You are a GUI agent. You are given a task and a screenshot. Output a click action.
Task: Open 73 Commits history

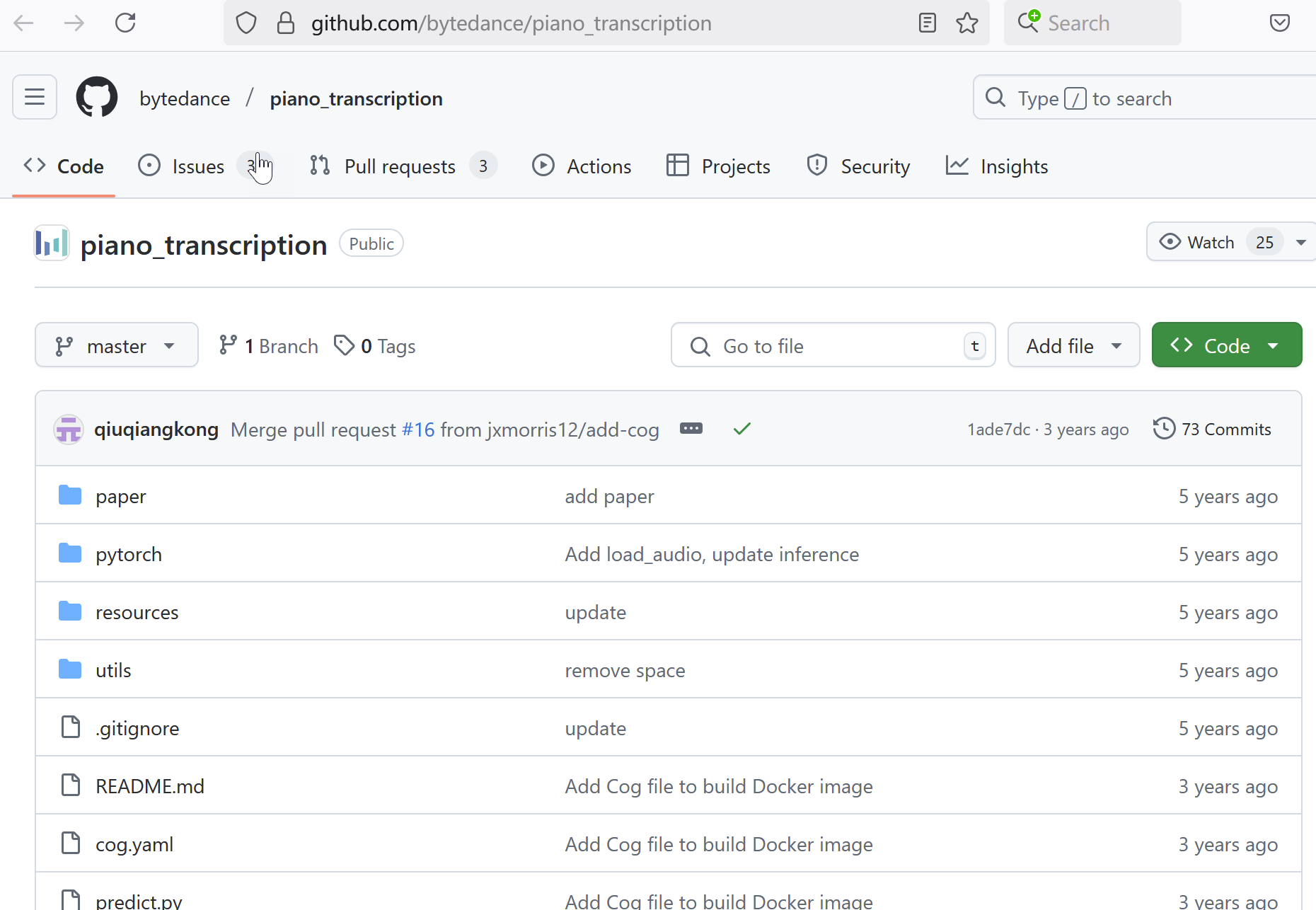[x=1212, y=429]
